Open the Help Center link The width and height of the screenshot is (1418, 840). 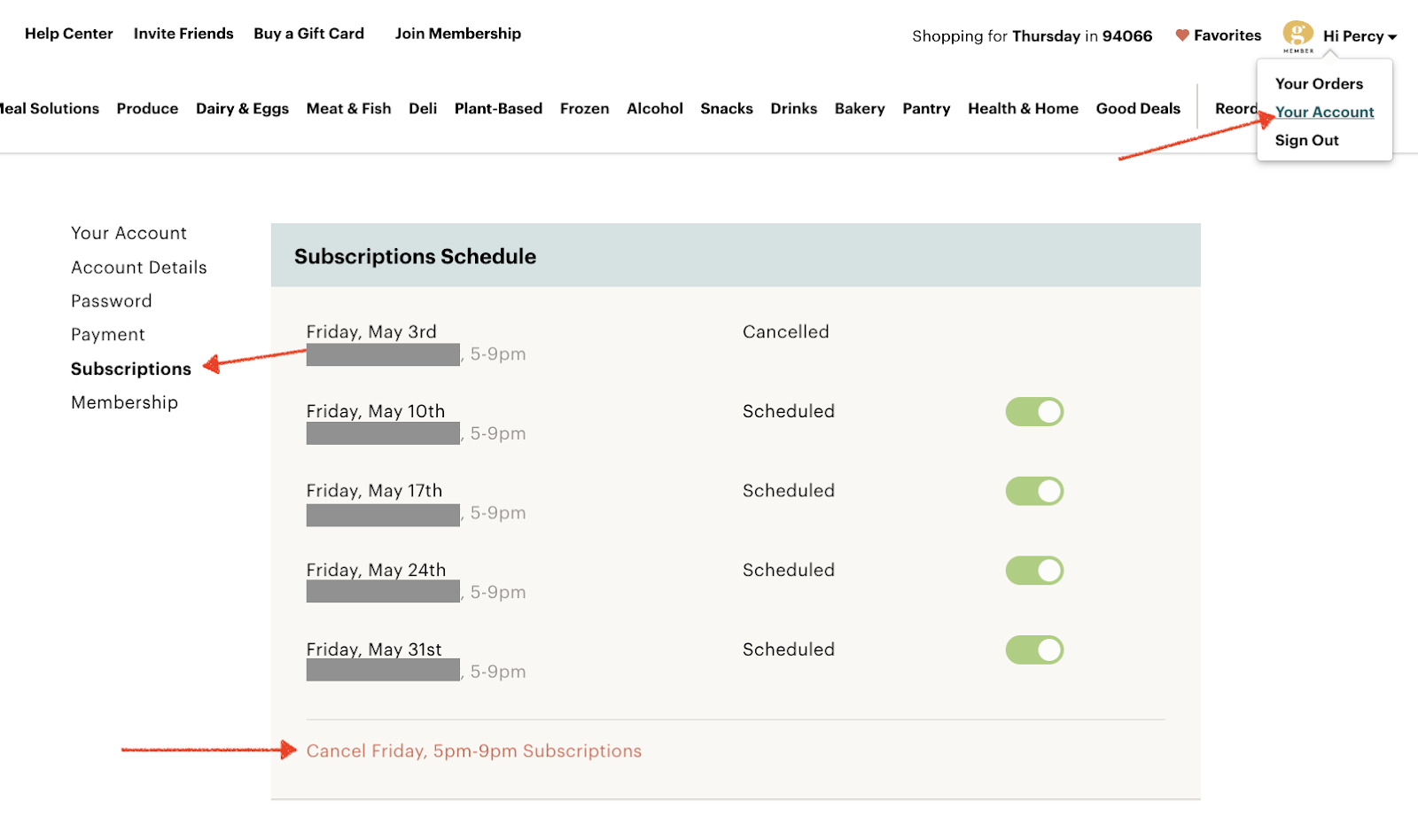click(69, 34)
